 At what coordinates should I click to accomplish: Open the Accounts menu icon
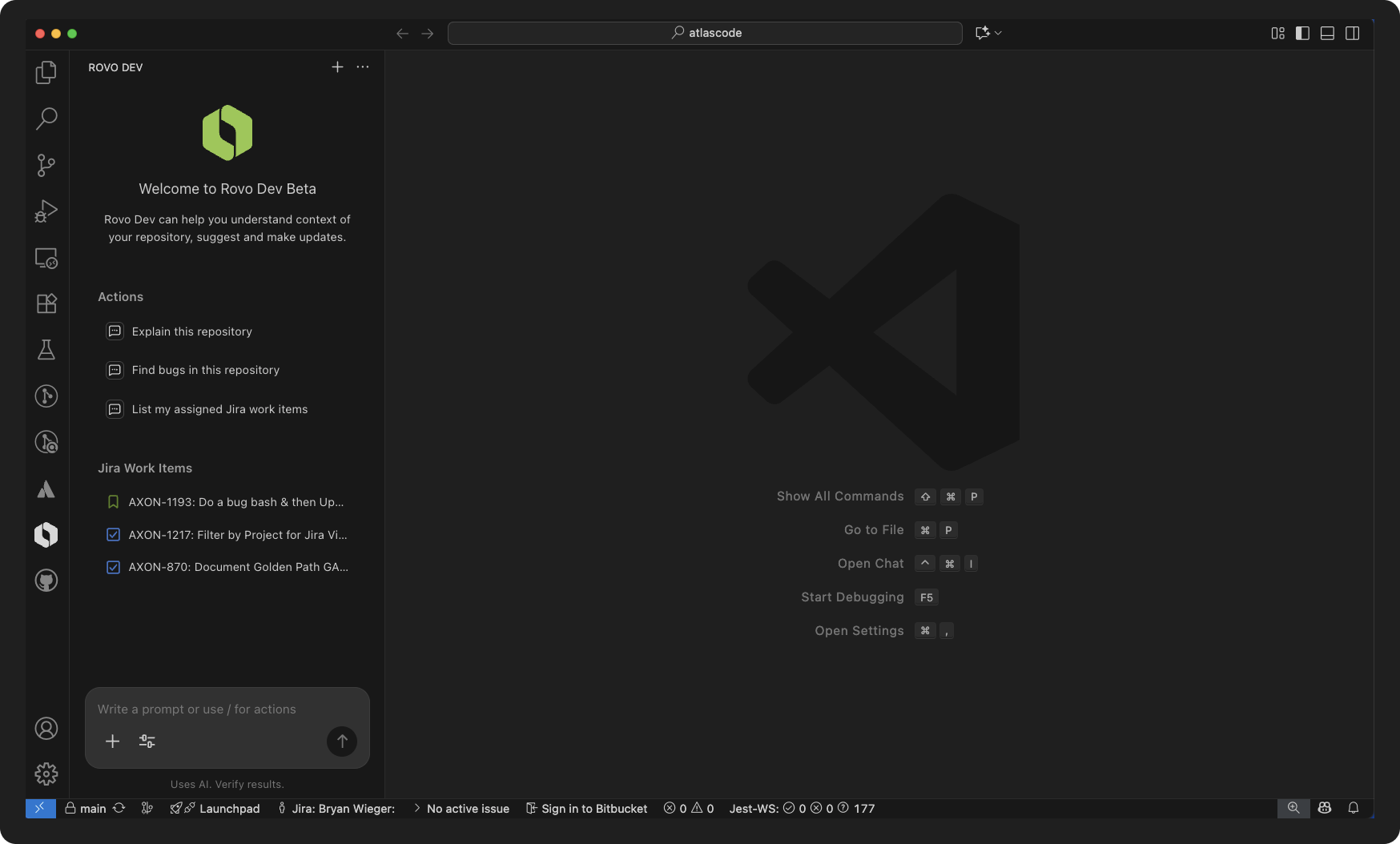(x=46, y=729)
